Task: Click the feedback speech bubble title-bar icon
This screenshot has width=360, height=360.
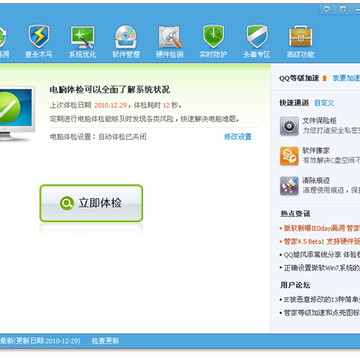Action: click(x=327, y=9)
